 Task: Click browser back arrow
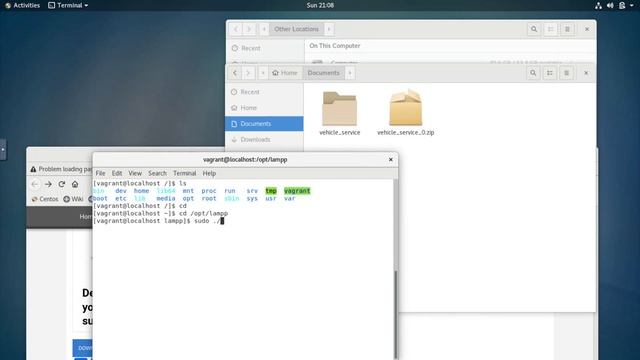[35, 184]
